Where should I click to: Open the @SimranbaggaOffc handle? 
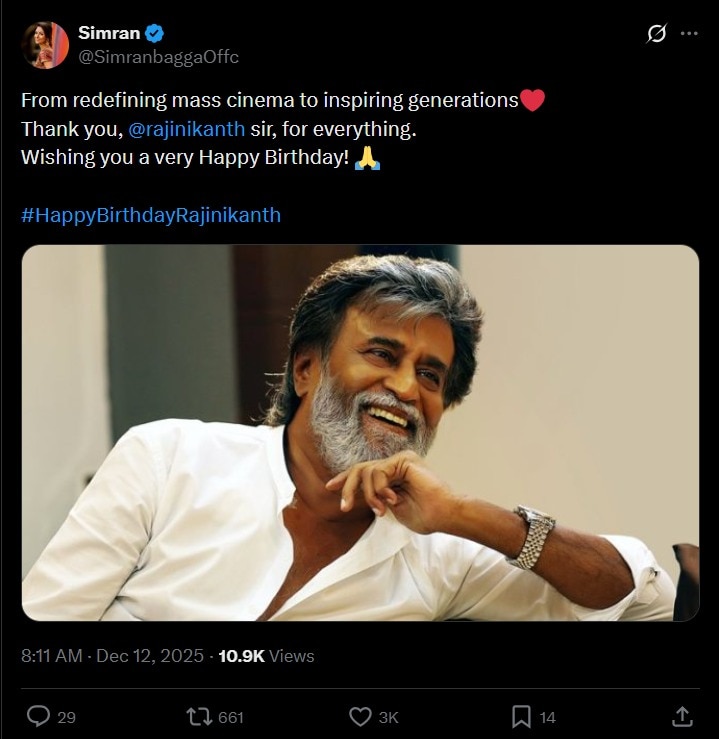tap(158, 57)
